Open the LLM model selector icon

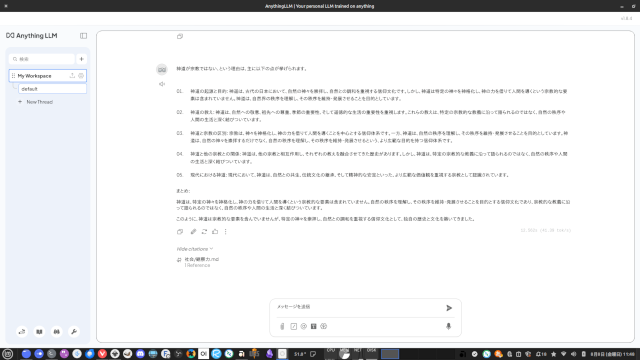tap(324, 327)
